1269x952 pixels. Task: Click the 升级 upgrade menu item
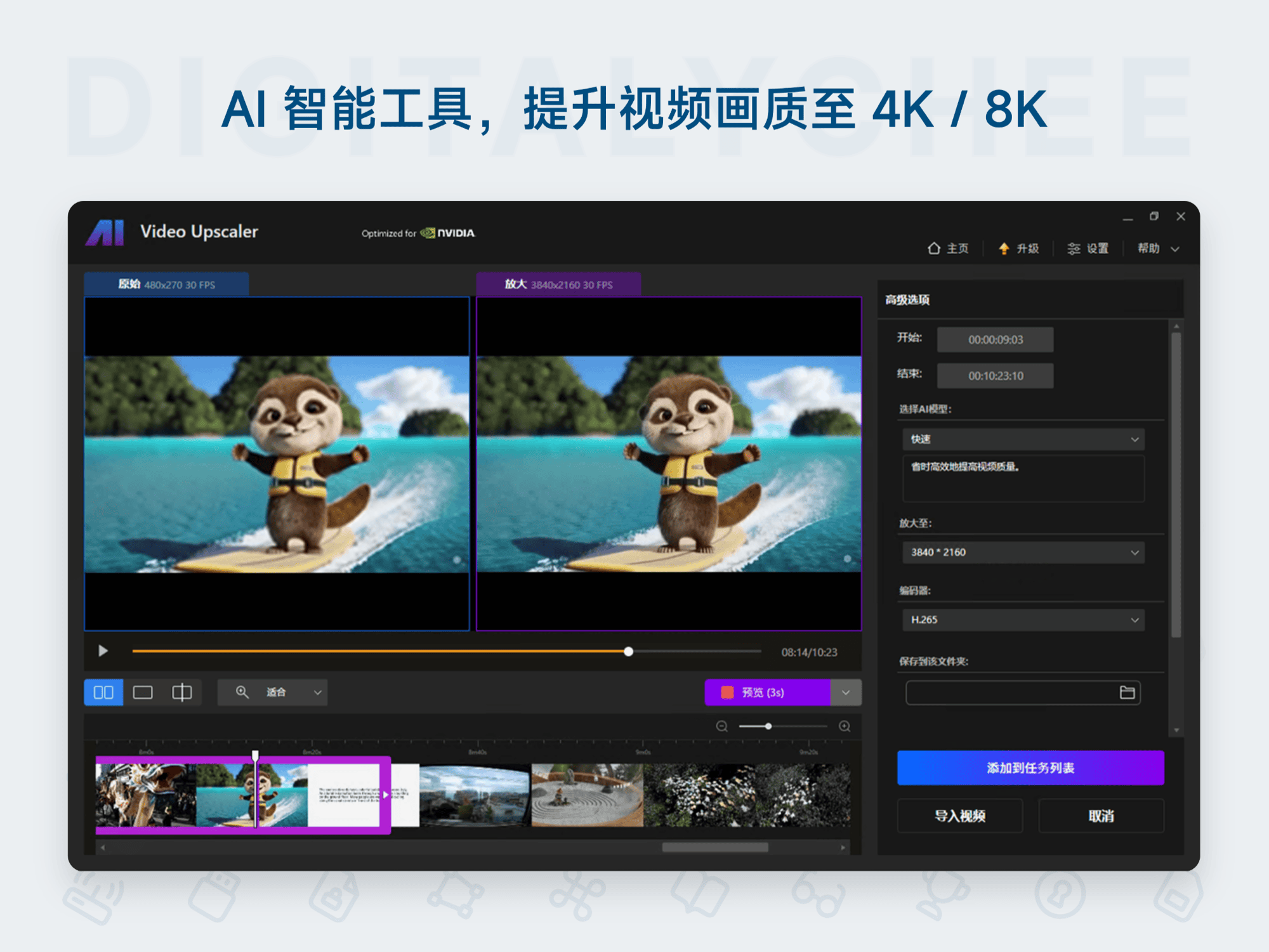click(x=1019, y=248)
